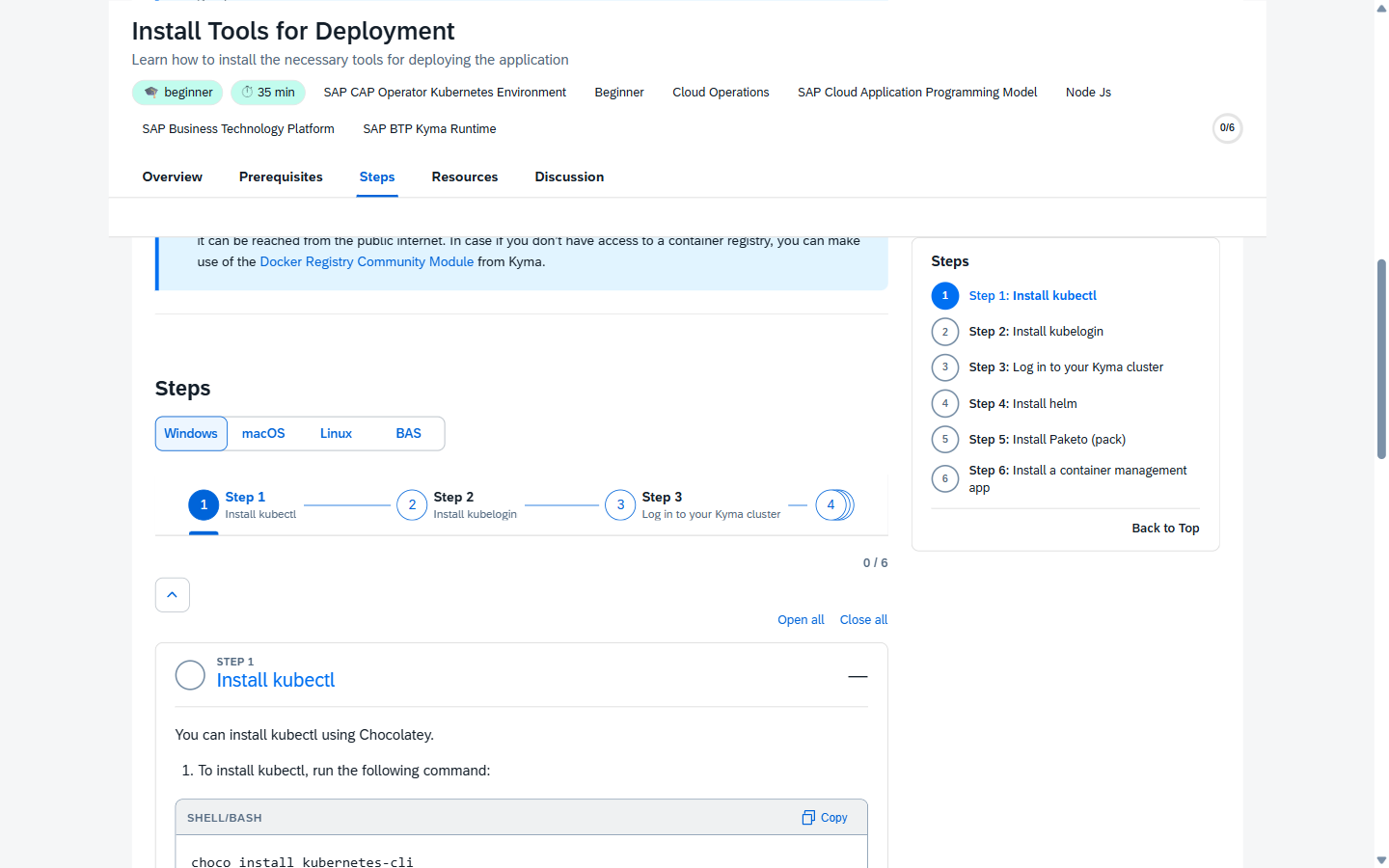Mark Step 1 Install kubectl as complete

coord(190,675)
